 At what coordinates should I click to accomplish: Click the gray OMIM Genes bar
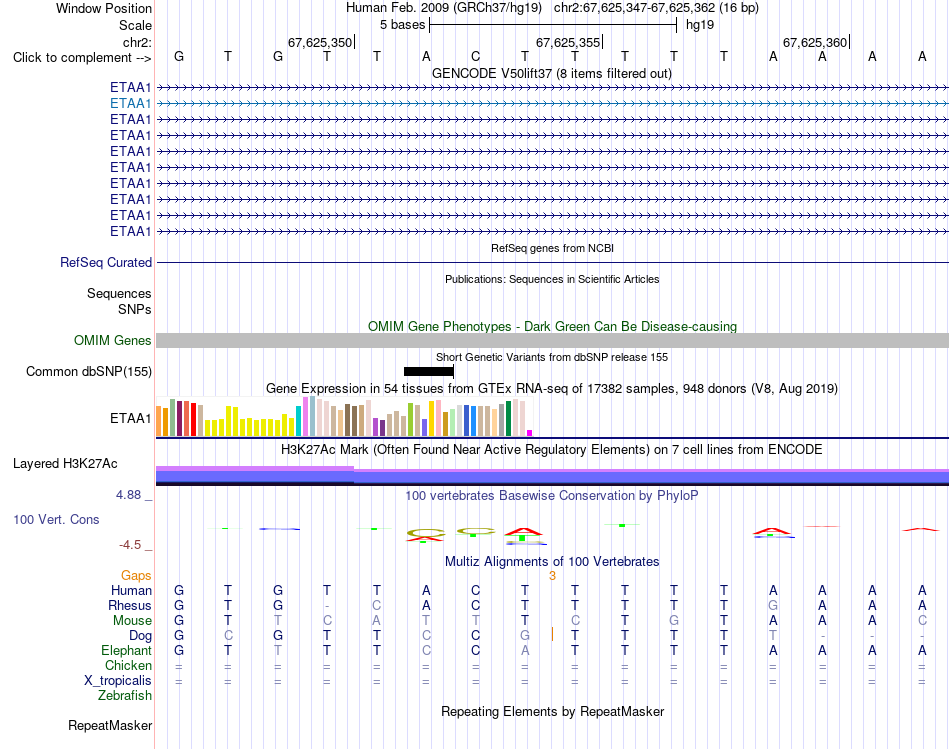(x=552, y=341)
